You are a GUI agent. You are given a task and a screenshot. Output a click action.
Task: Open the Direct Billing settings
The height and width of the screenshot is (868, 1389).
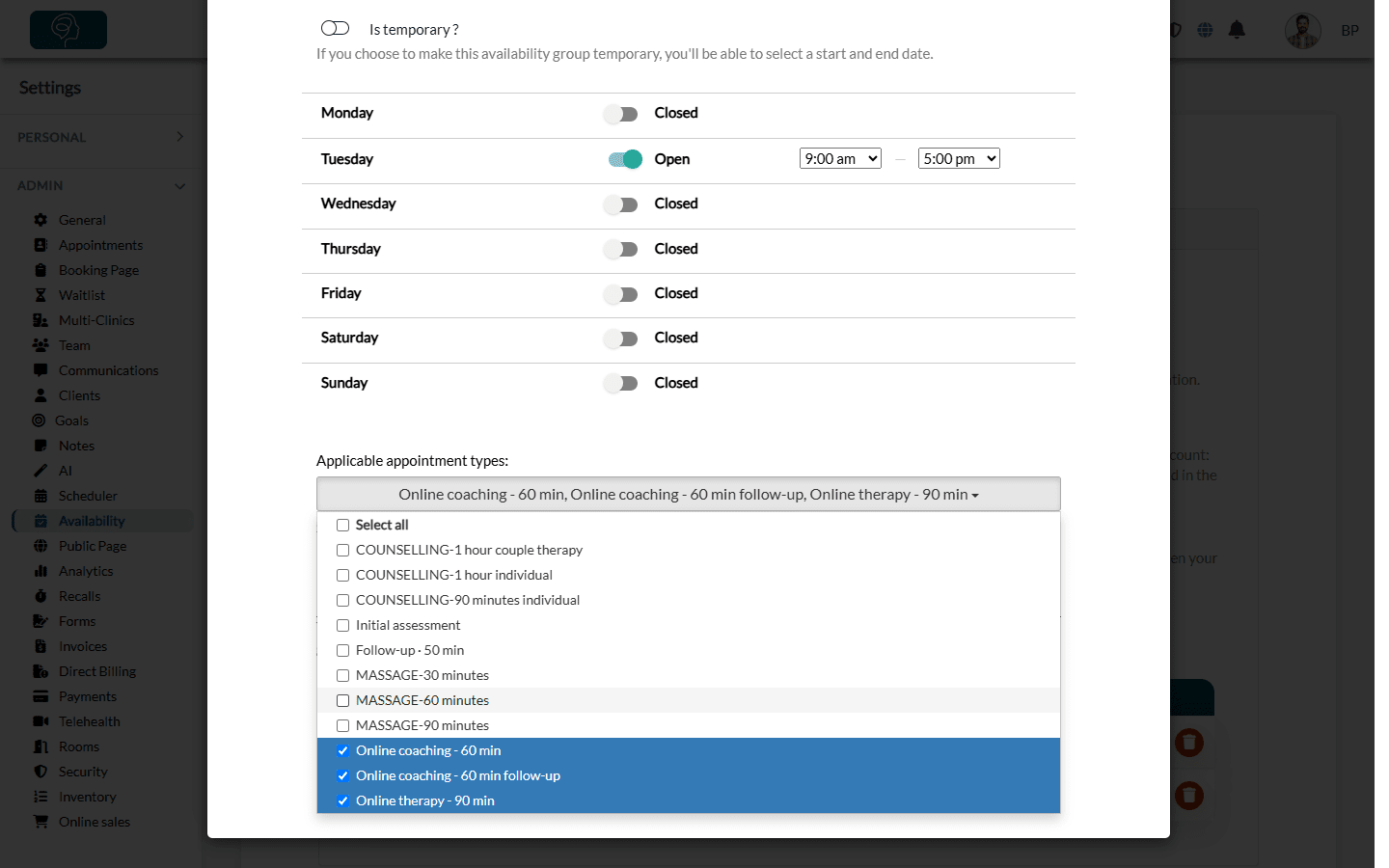(x=97, y=671)
